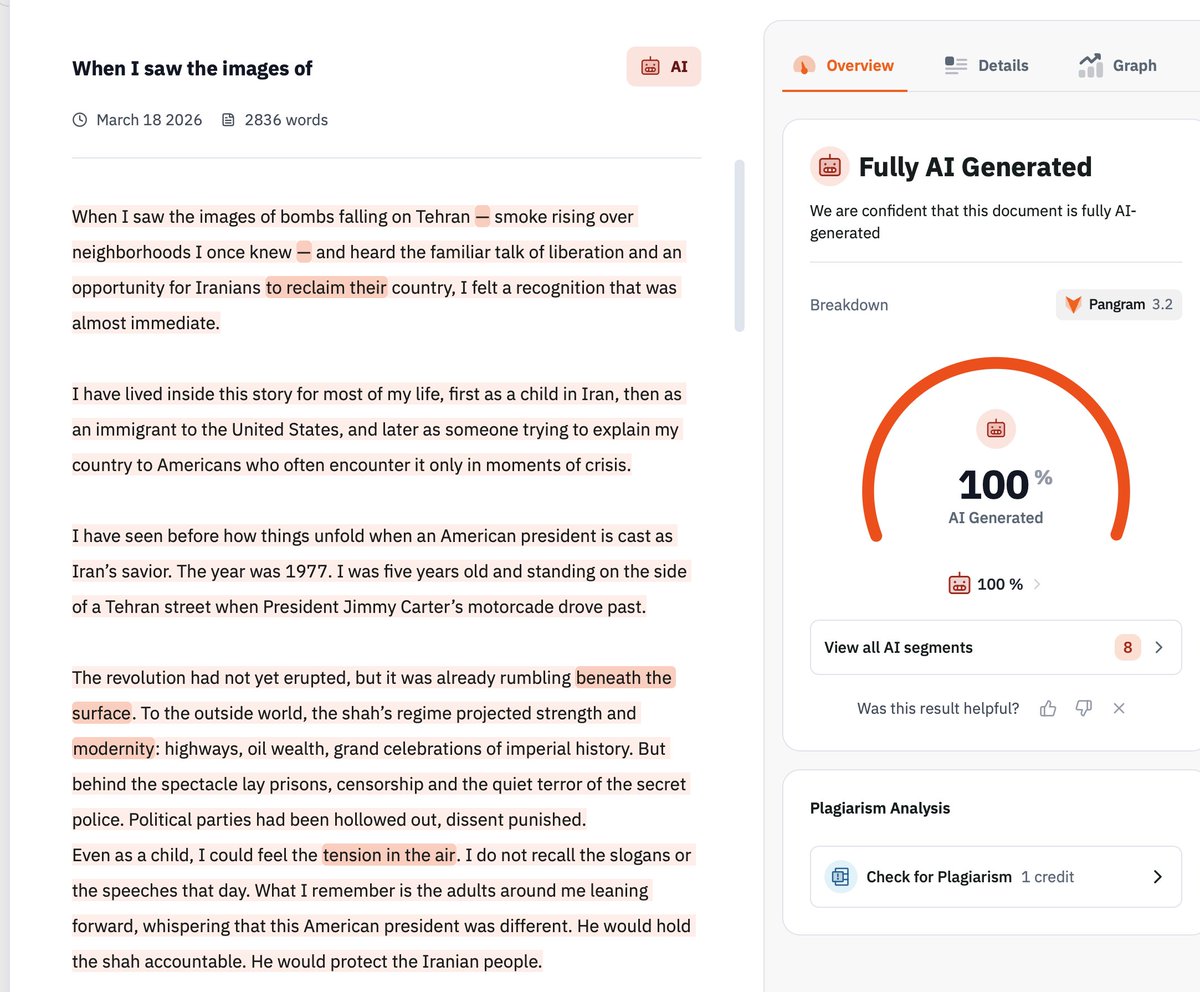
Task: Click highlighted word "surface"
Action: coord(102,713)
